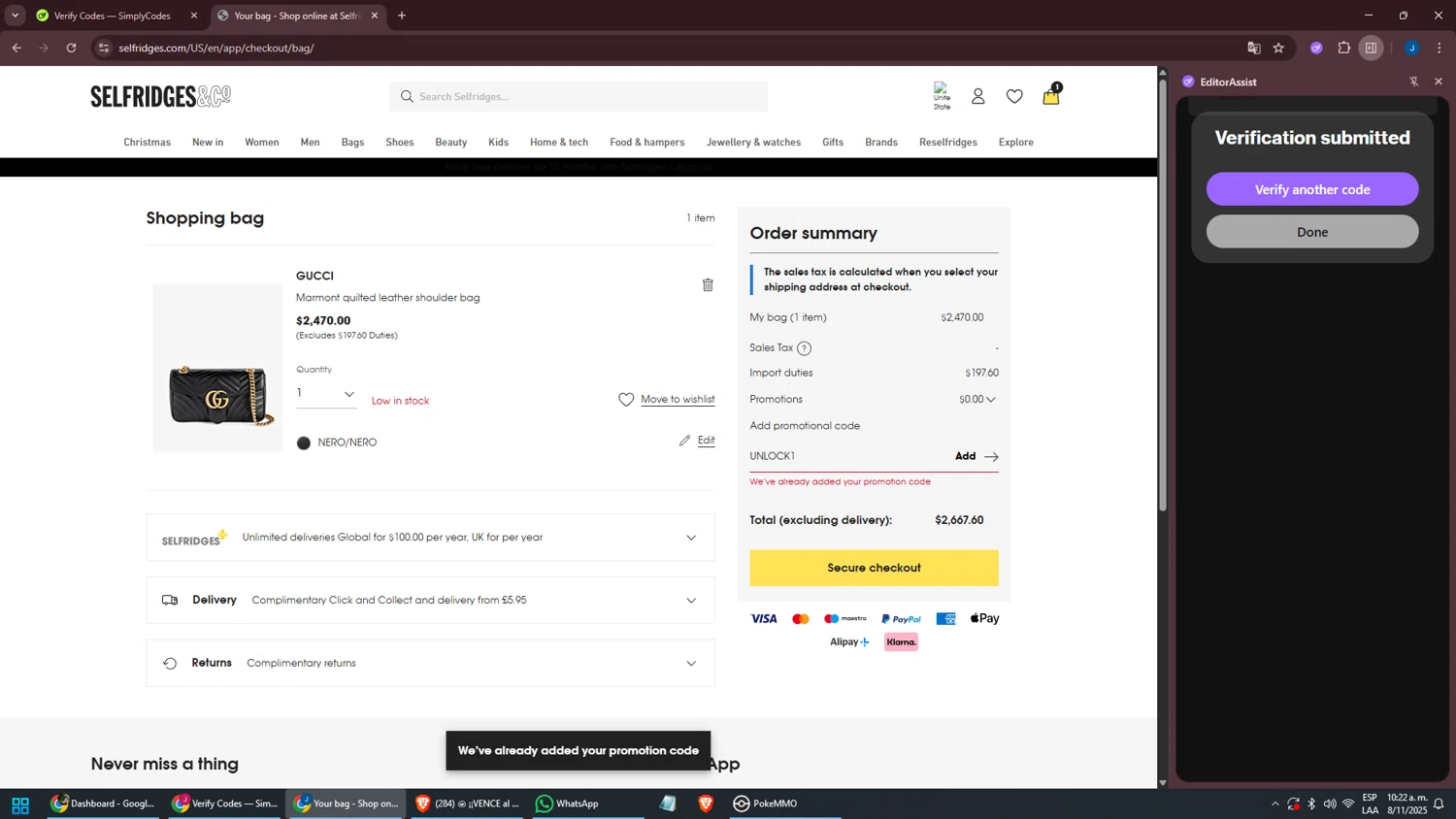
Task: Click the Add promotional code link
Action: click(x=805, y=426)
